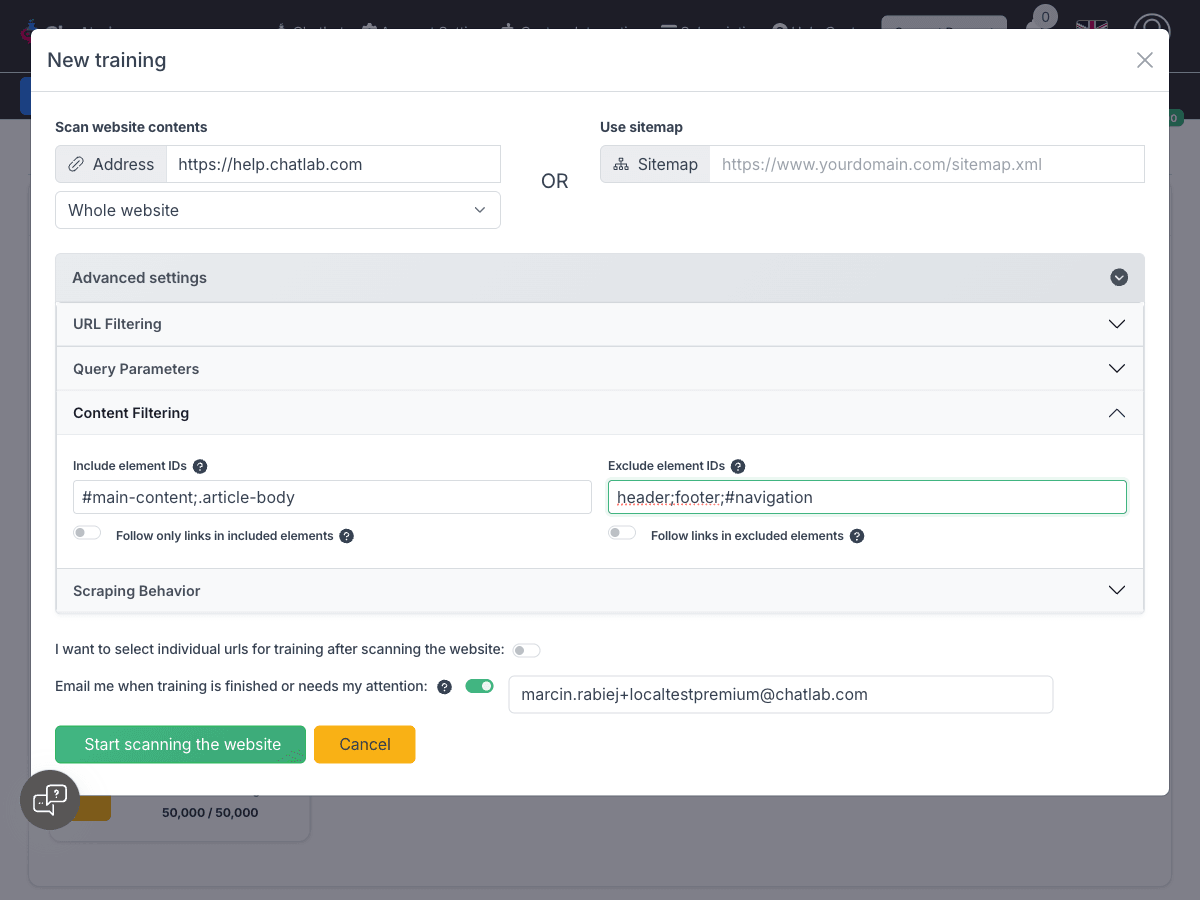The height and width of the screenshot is (900, 1200).
Task: Click the Cancel button
Action: [364, 744]
